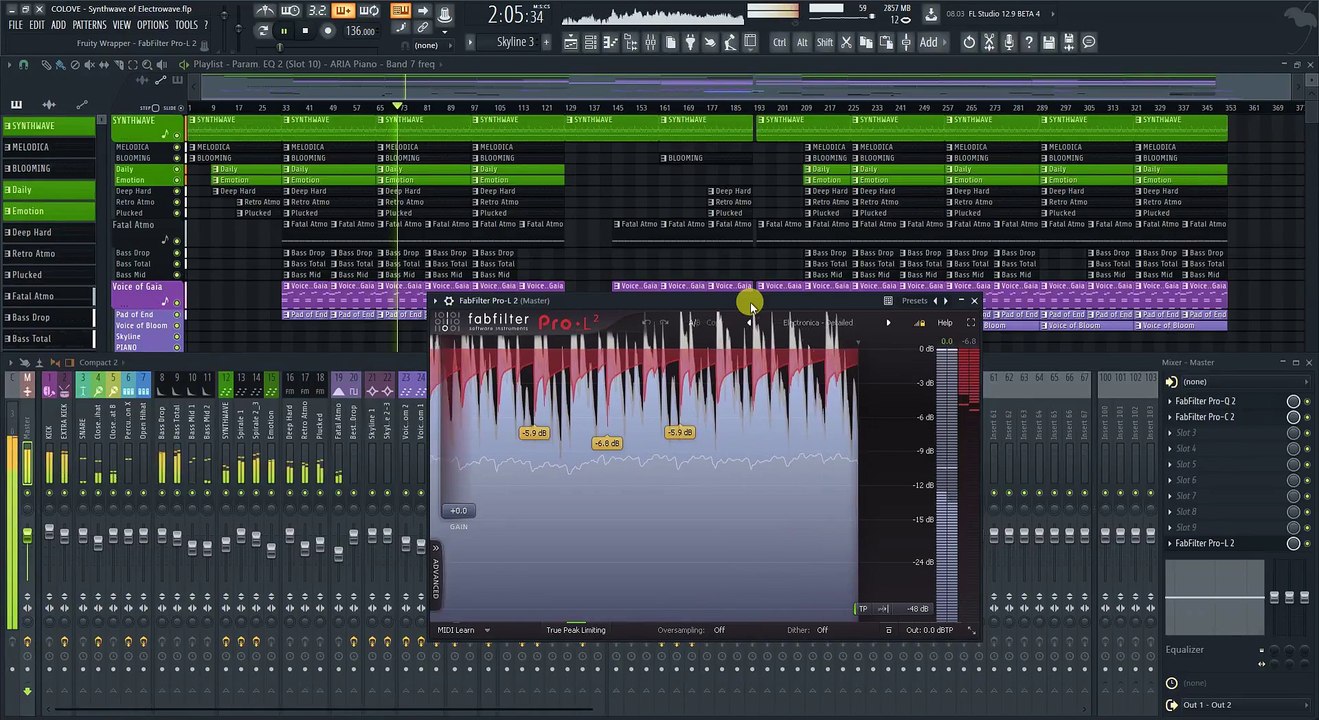This screenshot has height=720, width=1319.
Task: Click the tempo value 136.000
Action: 360,31
